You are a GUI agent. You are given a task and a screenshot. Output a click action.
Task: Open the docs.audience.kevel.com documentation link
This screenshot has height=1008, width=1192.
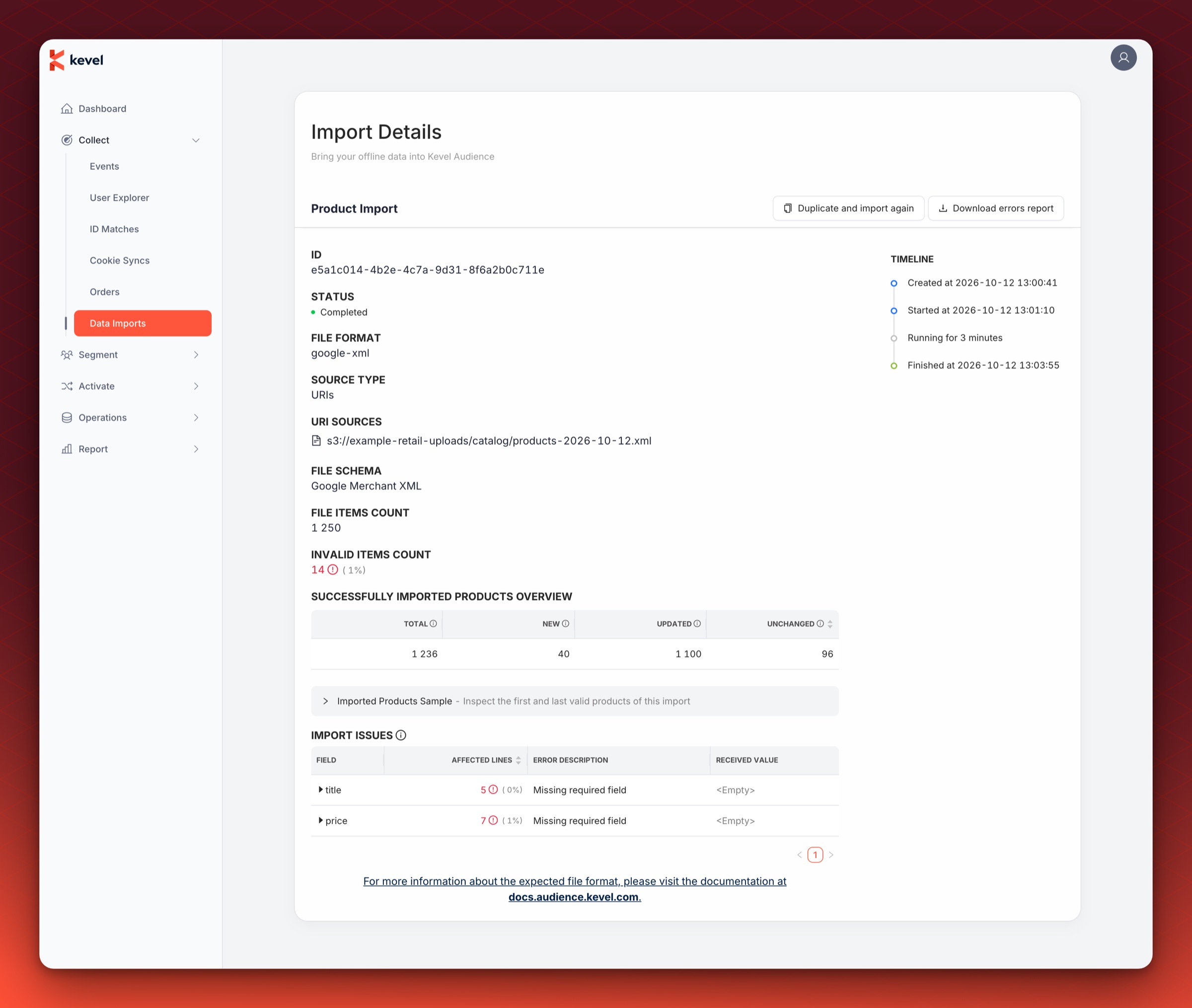[x=574, y=897]
